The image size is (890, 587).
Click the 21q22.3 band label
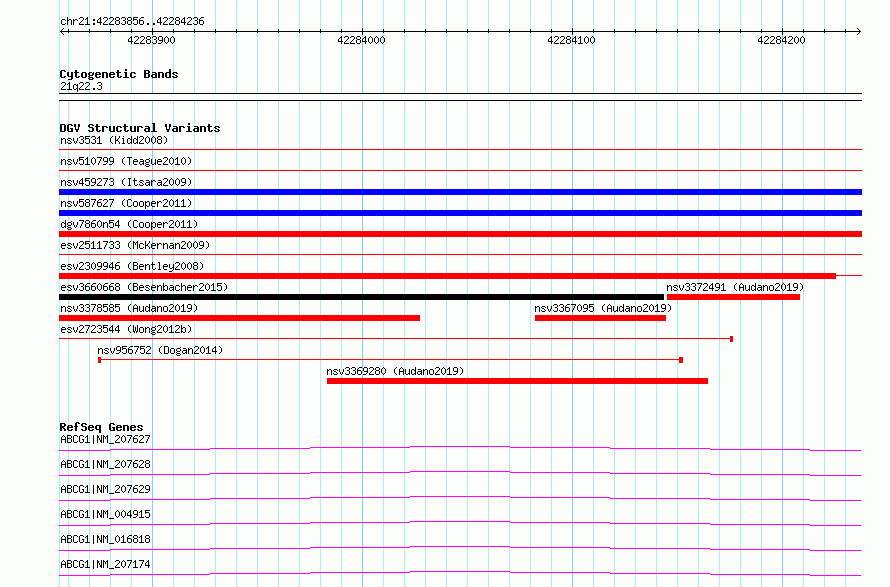point(81,86)
